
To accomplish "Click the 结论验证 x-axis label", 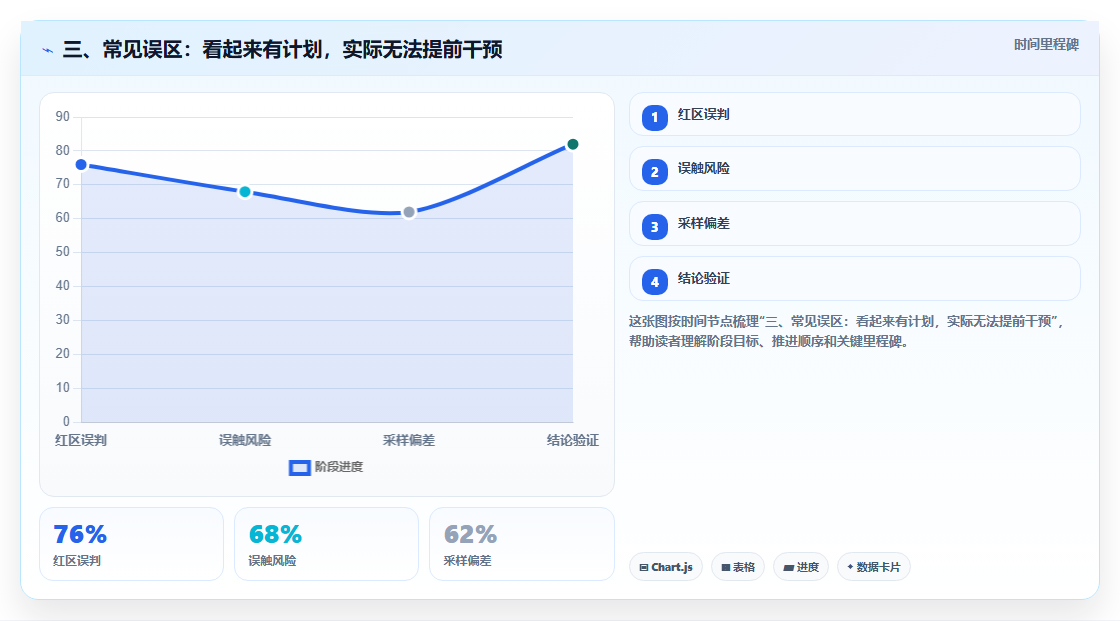I will point(572,440).
